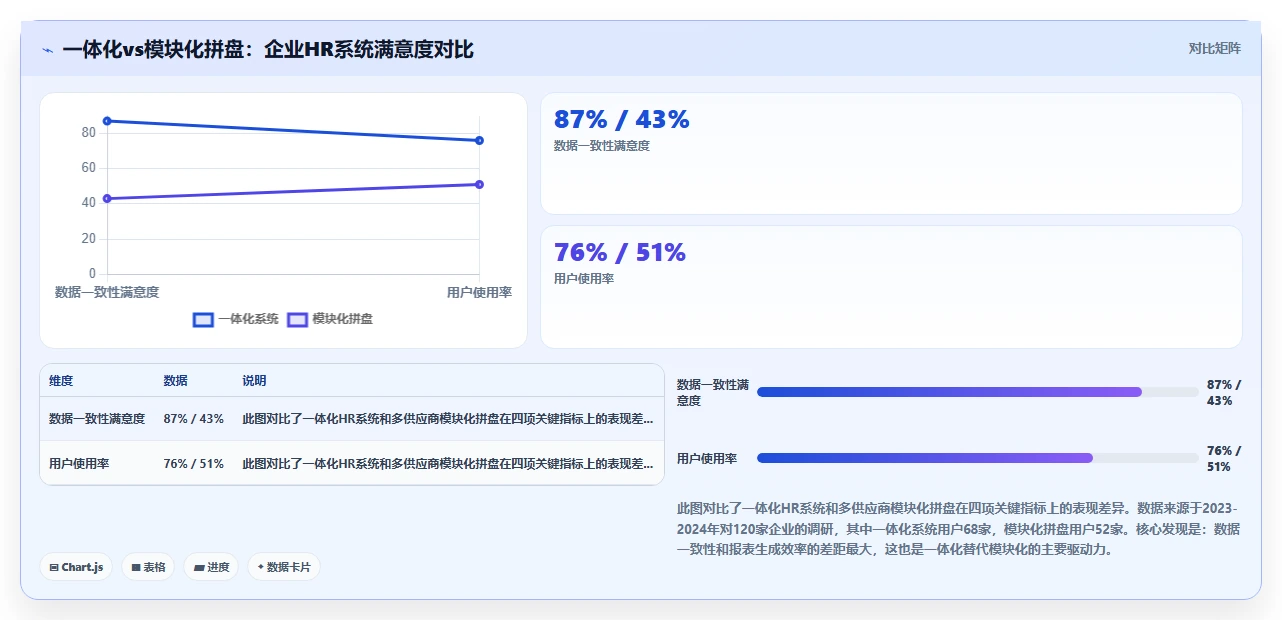Click the Chart.js tag chip
Screen dimensions: 1282x620
[x=76, y=567]
